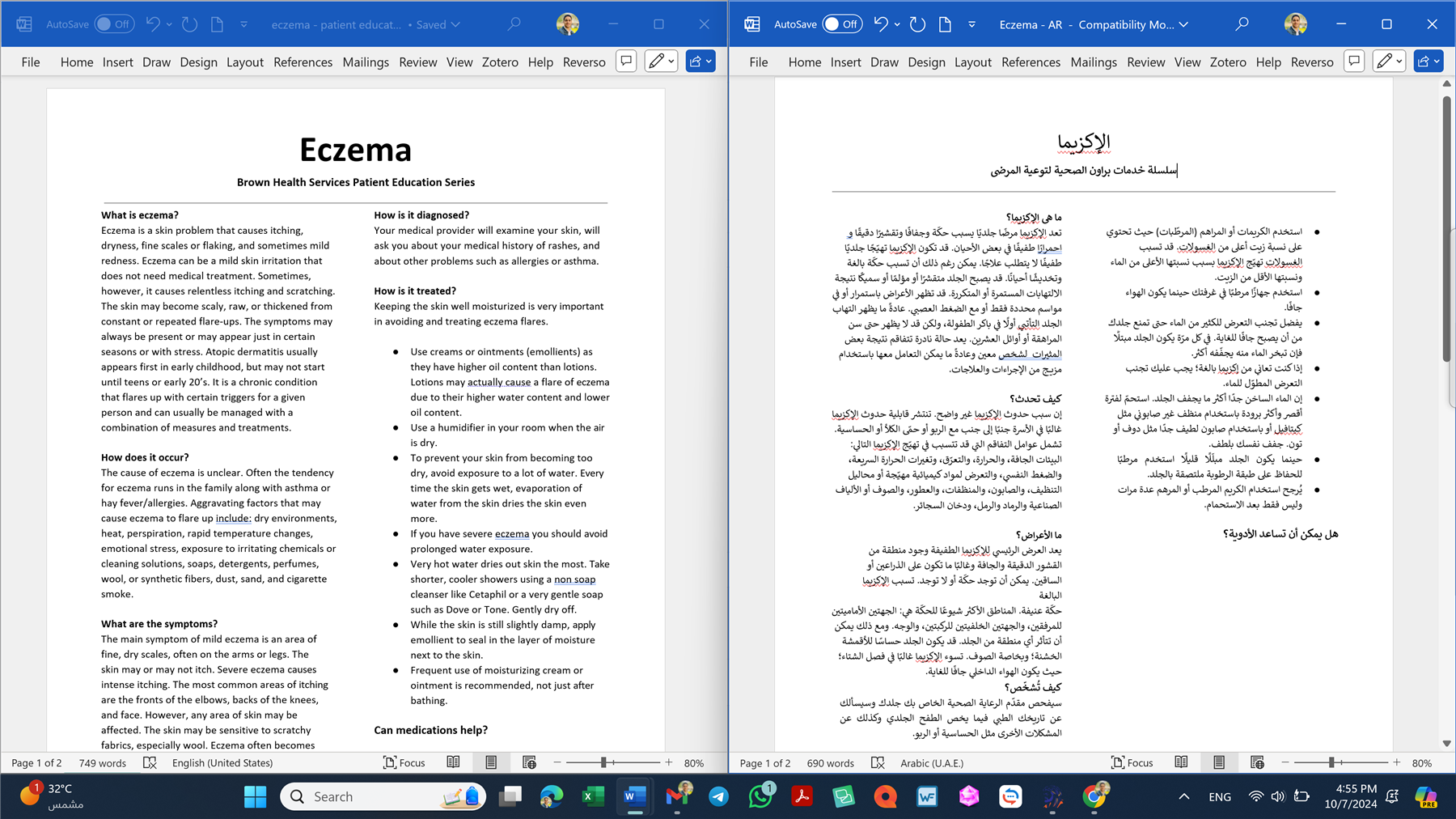Open Layout tab in English document window

[245, 62]
